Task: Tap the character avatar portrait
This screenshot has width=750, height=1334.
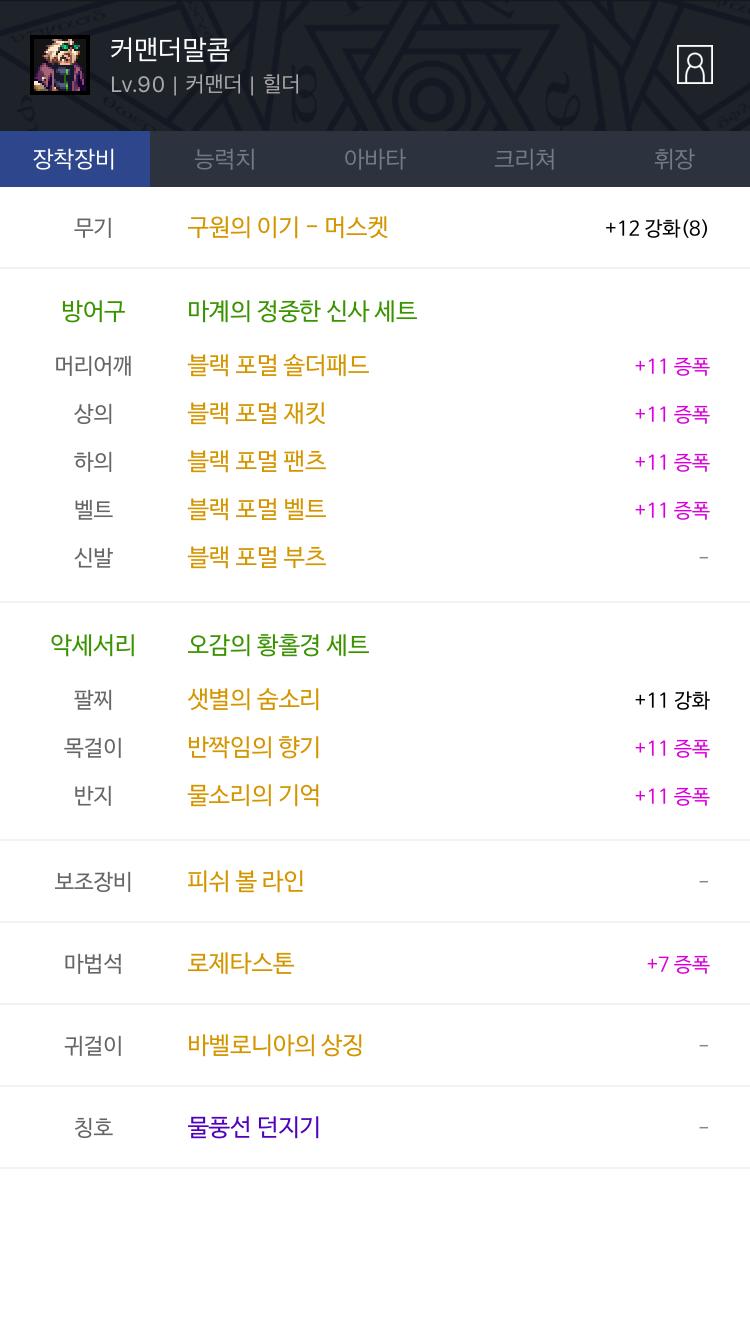Action: pos(60,65)
